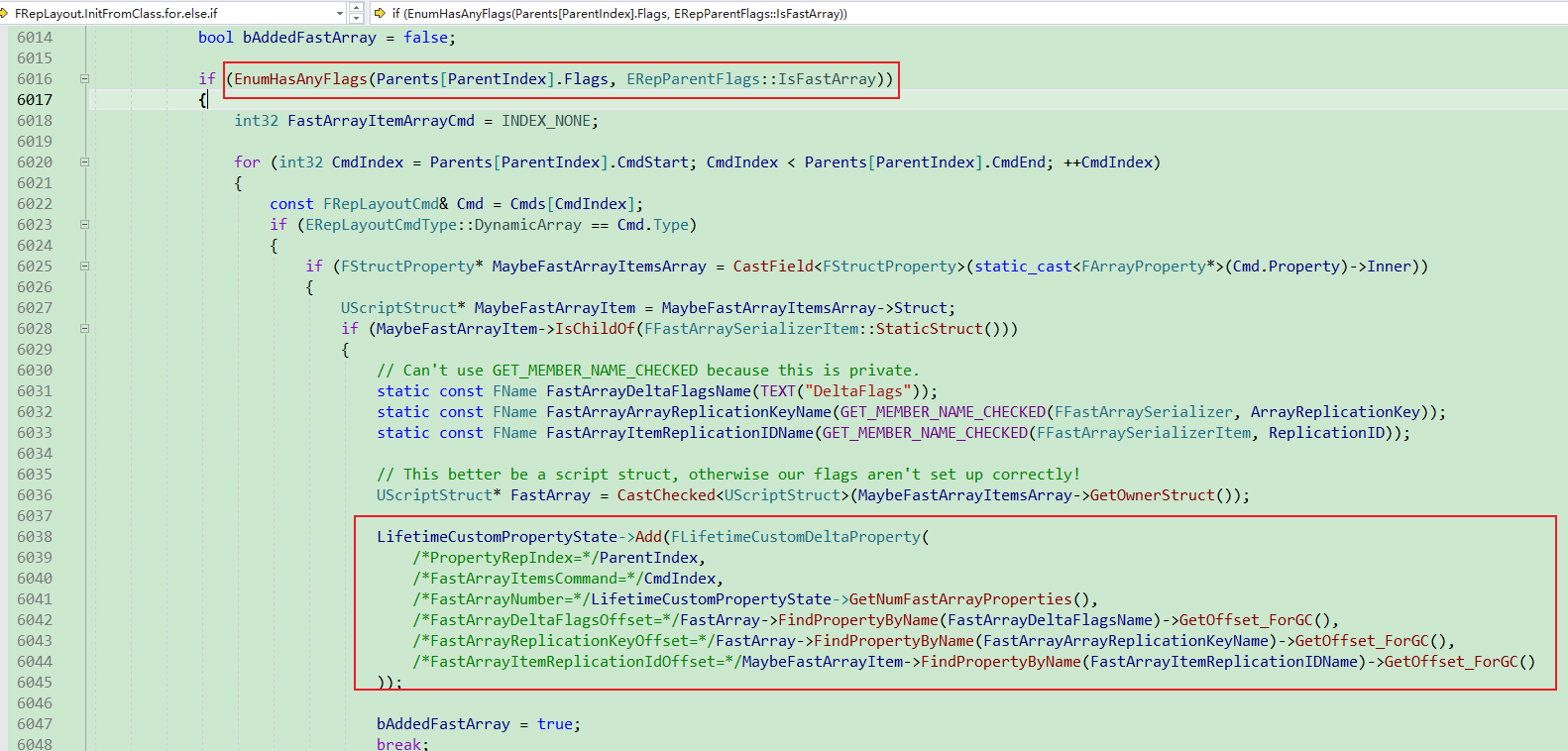Click line number 6047 in the margin
Viewport: 1568px width, 751px height.
point(35,724)
